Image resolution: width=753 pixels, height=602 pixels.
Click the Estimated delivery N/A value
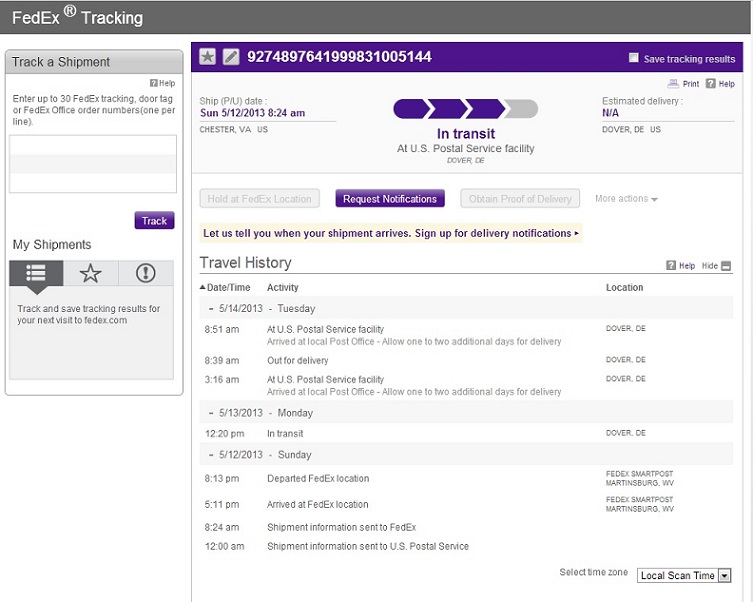pyautogui.click(x=610, y=113)
